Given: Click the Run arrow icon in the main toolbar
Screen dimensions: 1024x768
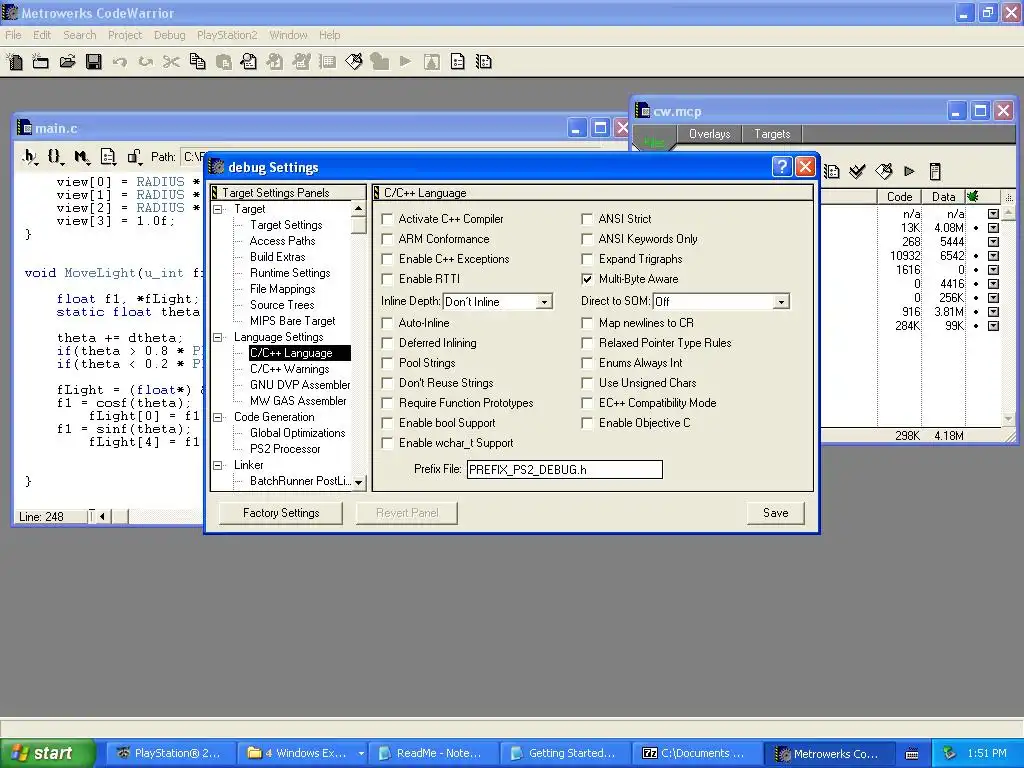Looking at the screenshot, I should point(406,62).
